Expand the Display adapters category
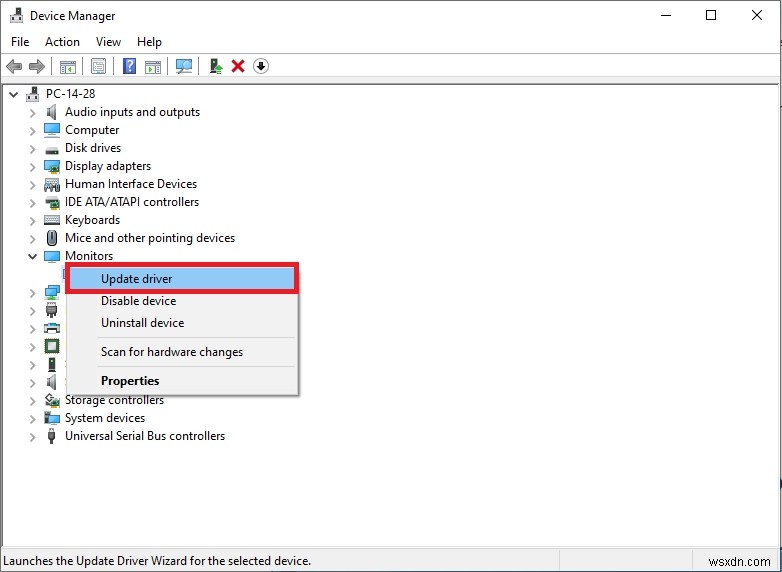 click(32, 167)
